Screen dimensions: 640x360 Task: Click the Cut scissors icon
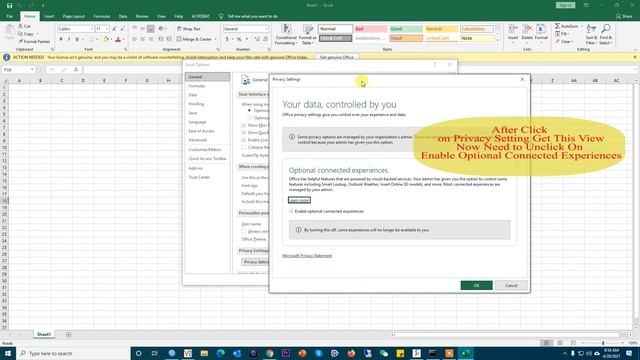[20, 26]
